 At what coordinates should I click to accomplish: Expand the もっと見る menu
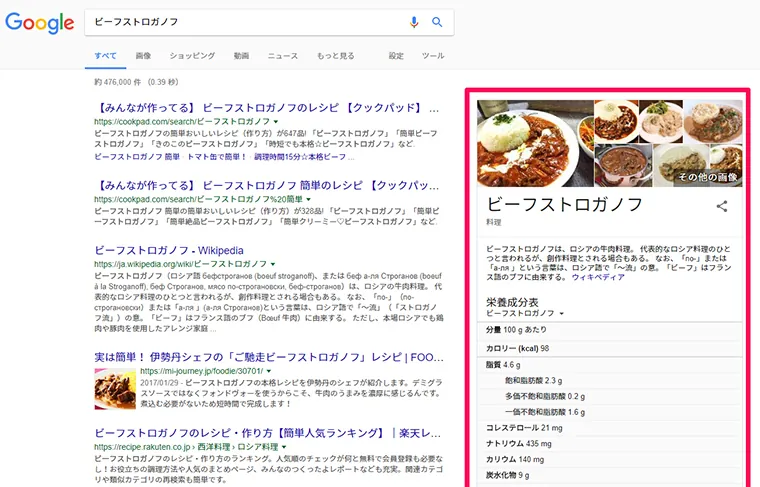(335, 56)
